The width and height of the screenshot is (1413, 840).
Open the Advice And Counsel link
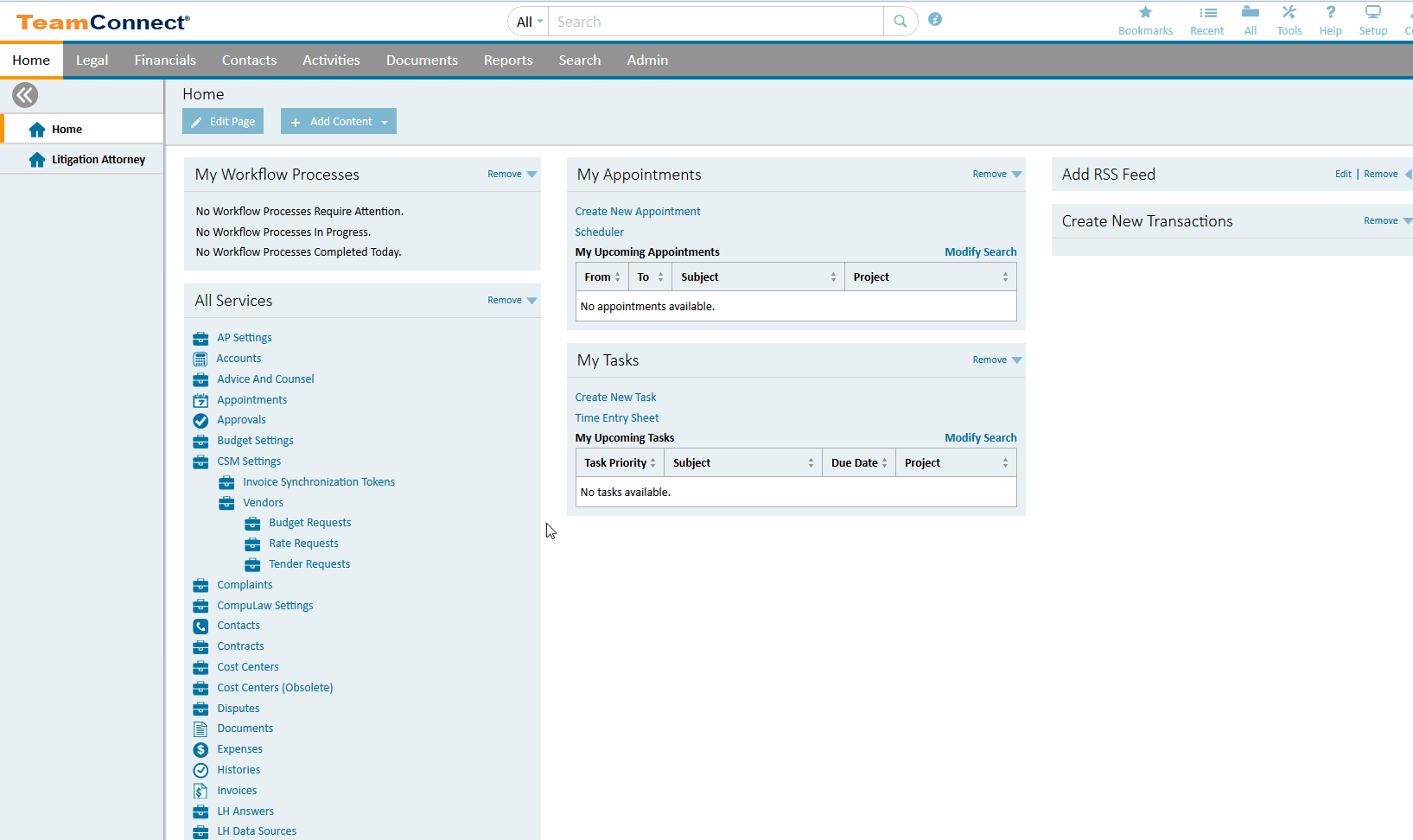[x=265, y=379]
